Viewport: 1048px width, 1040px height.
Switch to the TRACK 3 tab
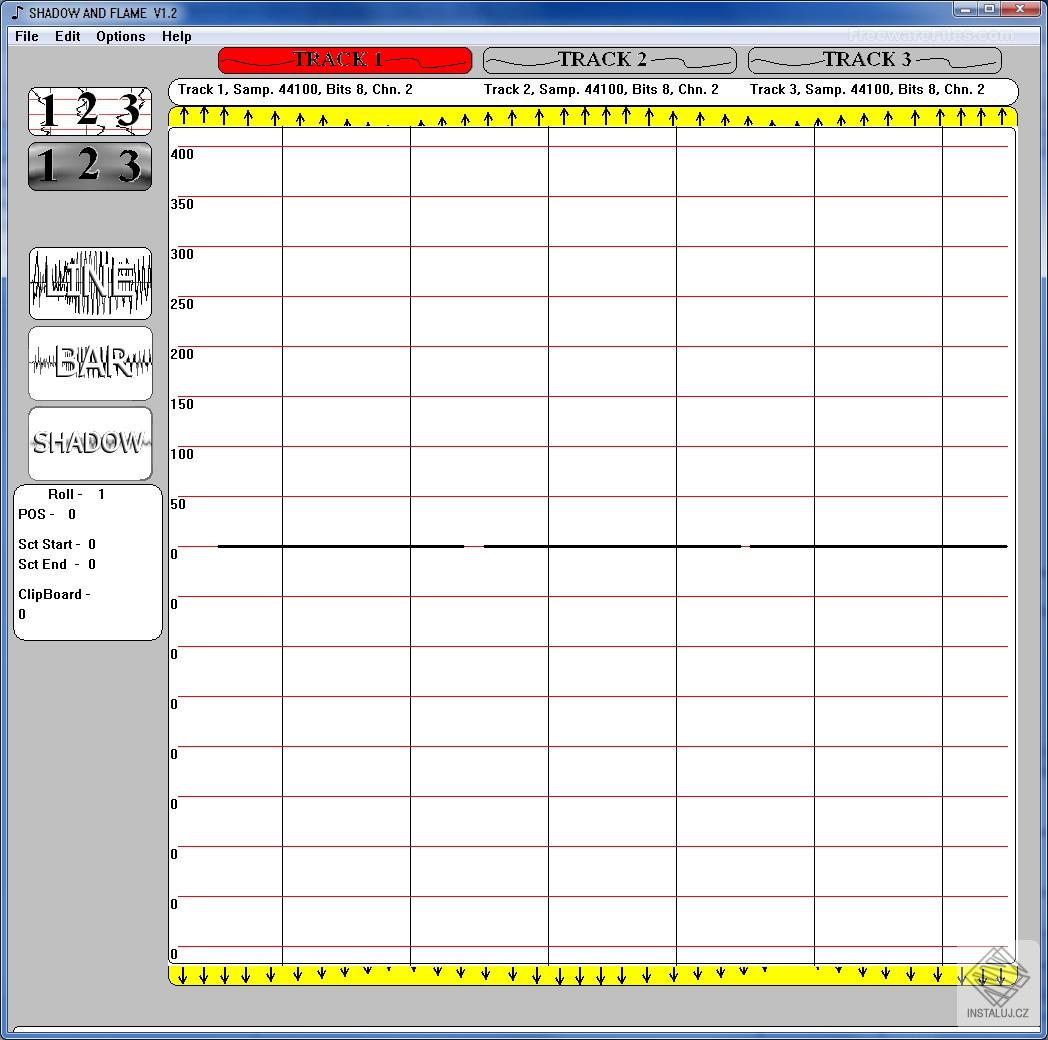click(x=874, y=60)
